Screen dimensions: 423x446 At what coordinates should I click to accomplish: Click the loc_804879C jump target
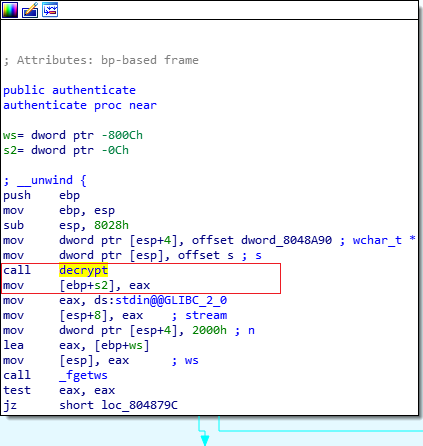139,405
